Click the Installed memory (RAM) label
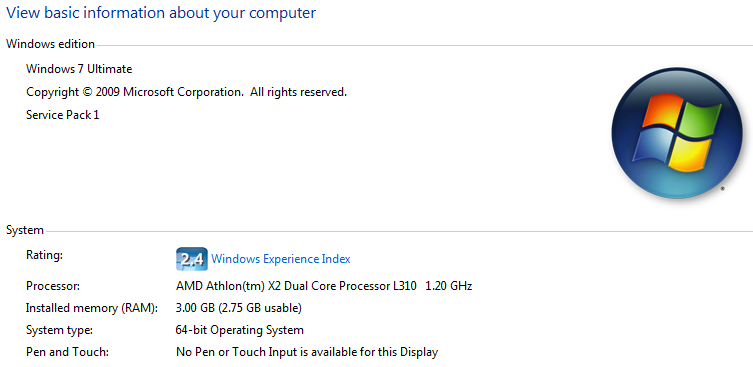The height and width of the screenshot is (367, 753). pyautogui.click(x=92, y=308)
